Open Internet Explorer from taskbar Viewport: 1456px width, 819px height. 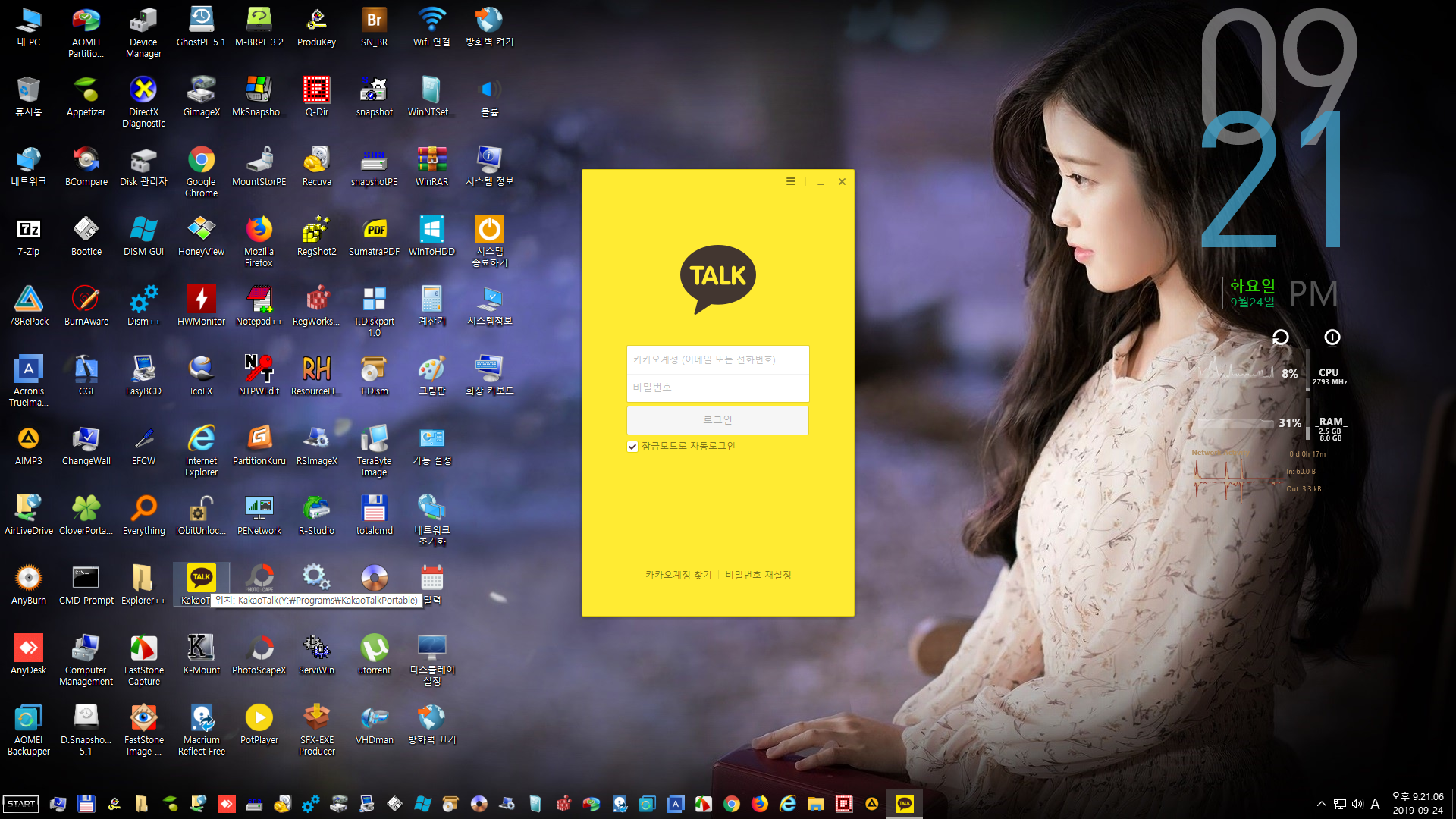click(x=788, y=804)
